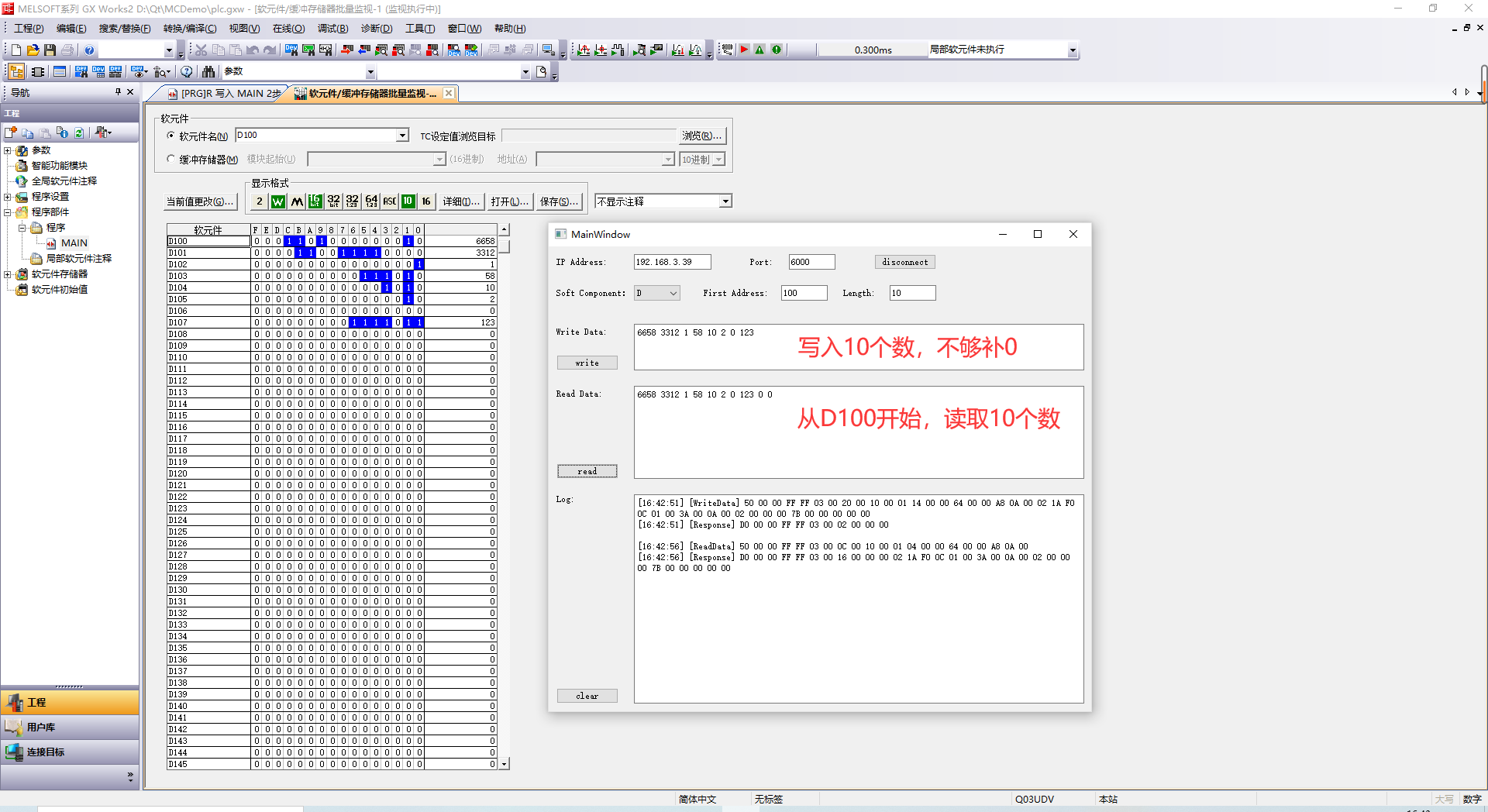Toggle the navigation view icon in second toolbar
1488x812 pixels.
(x=16, y=71)
